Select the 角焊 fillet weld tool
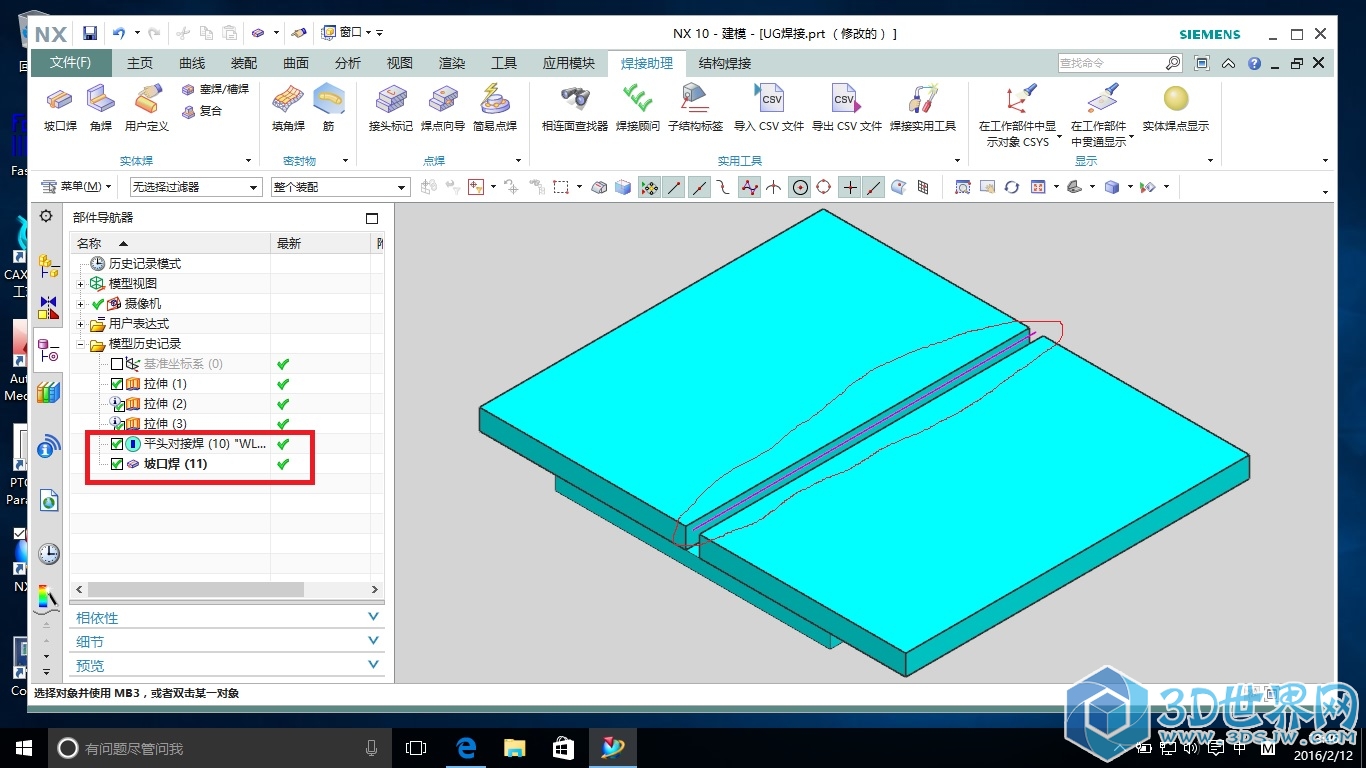The height and width of the screenshot is (768, 1366). coord(101,108)
